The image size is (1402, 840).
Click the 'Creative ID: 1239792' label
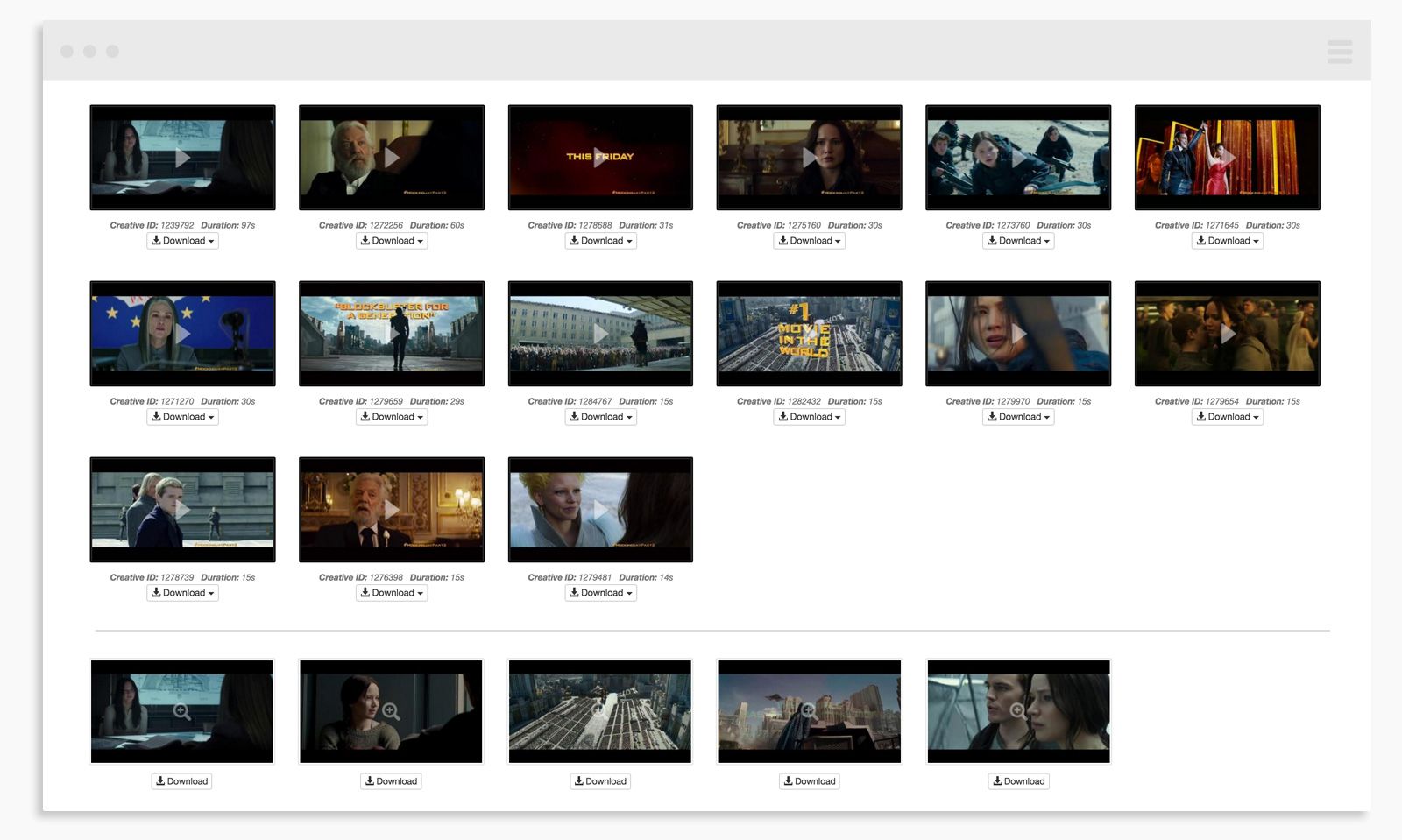(152, 225)
